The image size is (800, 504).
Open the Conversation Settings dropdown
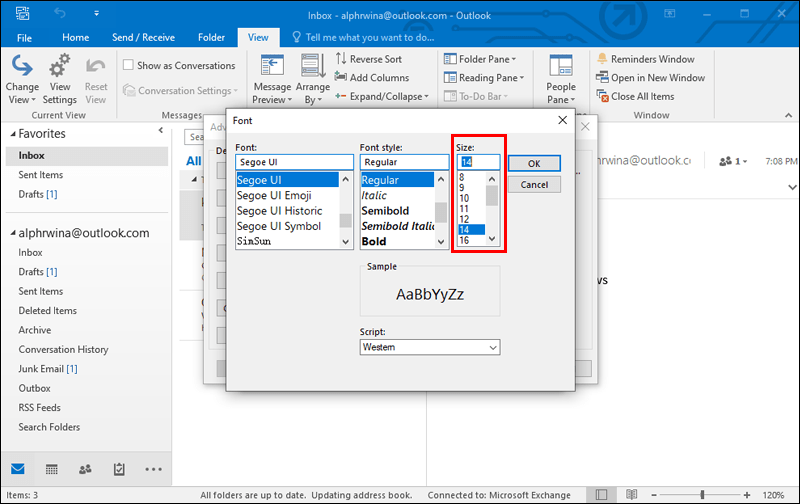coord(181,90)
